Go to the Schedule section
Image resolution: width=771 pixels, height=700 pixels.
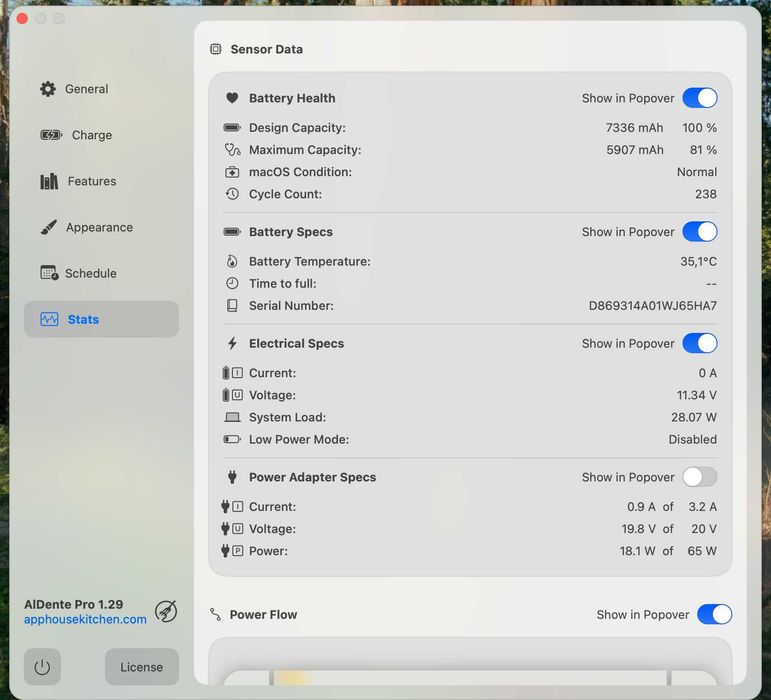pyautogui.click(x=101, y=273)
